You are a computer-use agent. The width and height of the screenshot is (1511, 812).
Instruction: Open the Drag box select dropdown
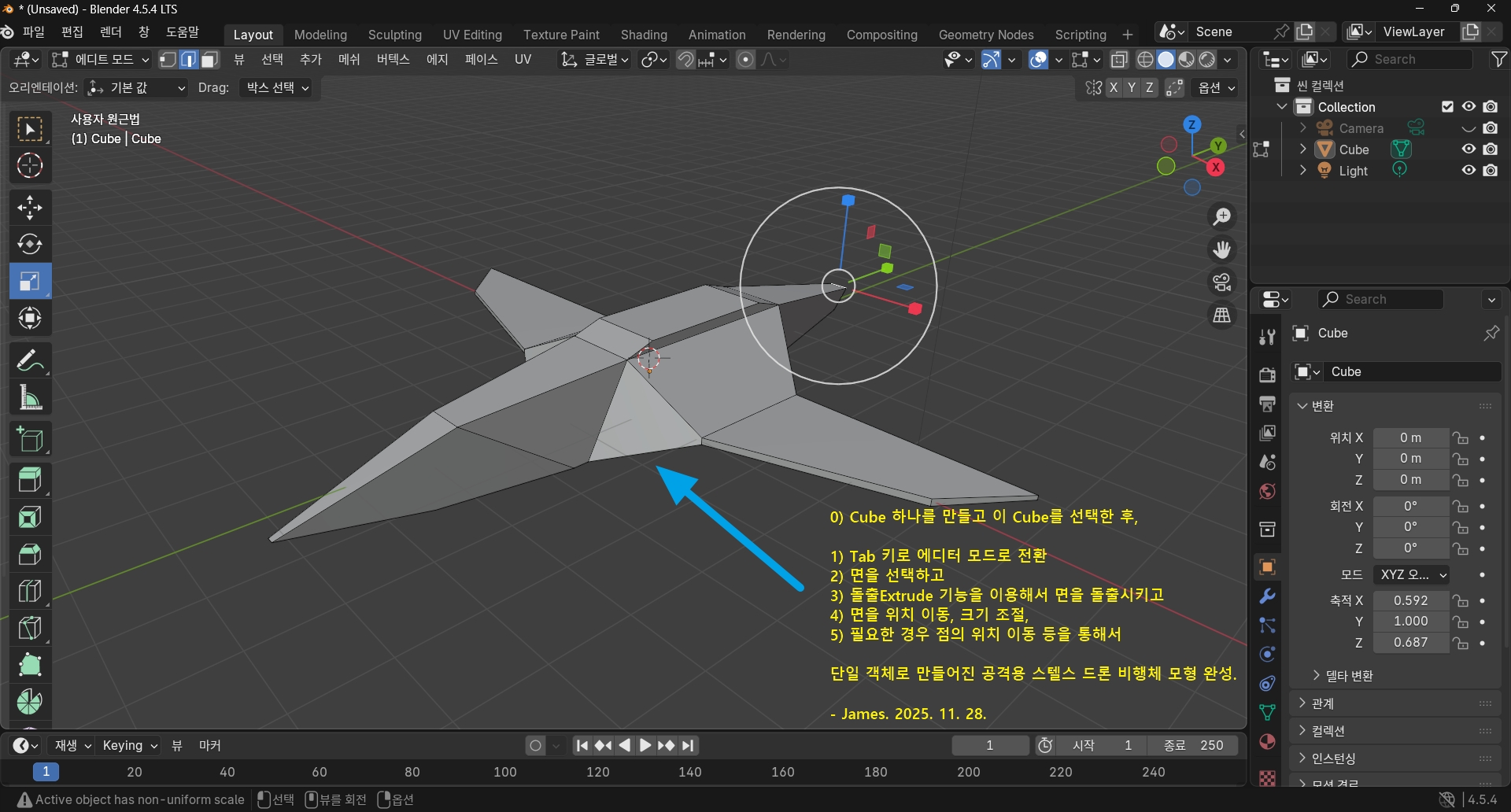point(277,88)
